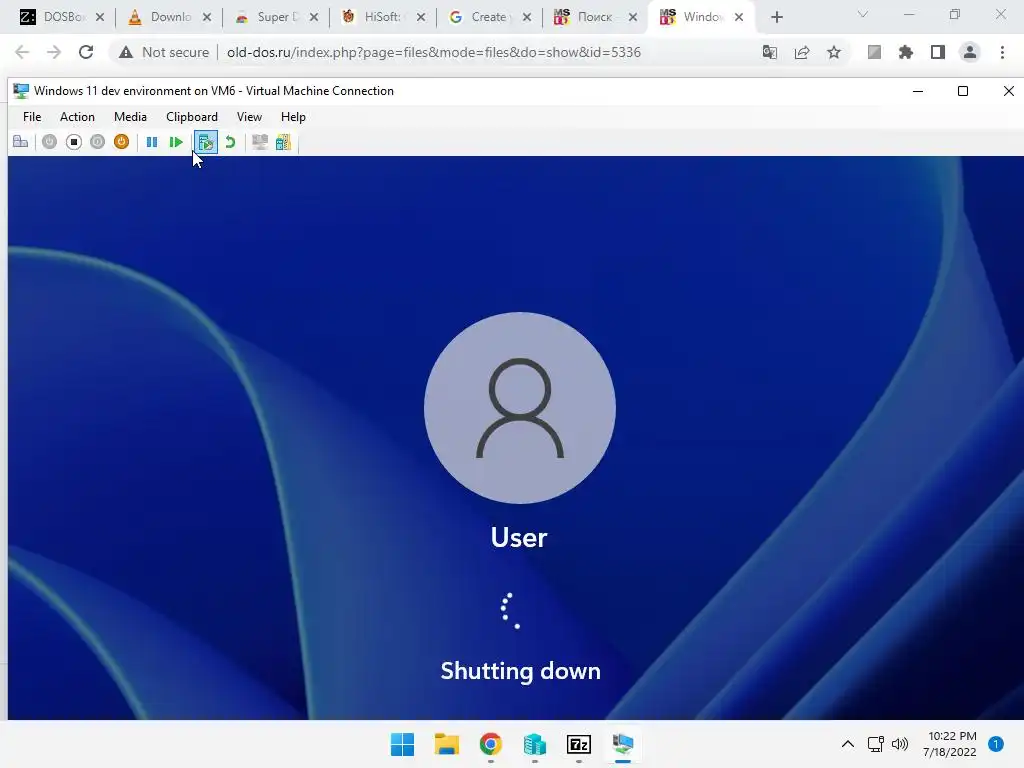The image size is (1024, 768).
Task: Open the Chrome three-dot menu
Action: tap(1002, 52)
